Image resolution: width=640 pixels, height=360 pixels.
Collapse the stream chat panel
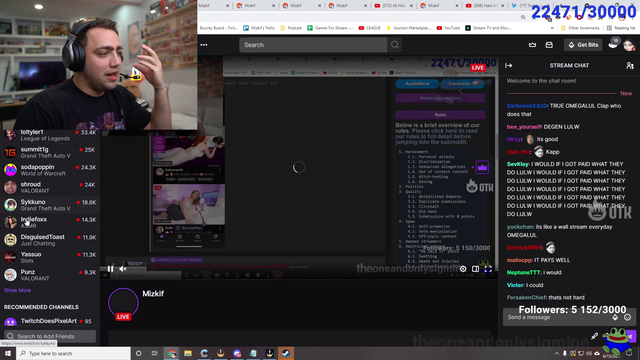tap(509, 65)
